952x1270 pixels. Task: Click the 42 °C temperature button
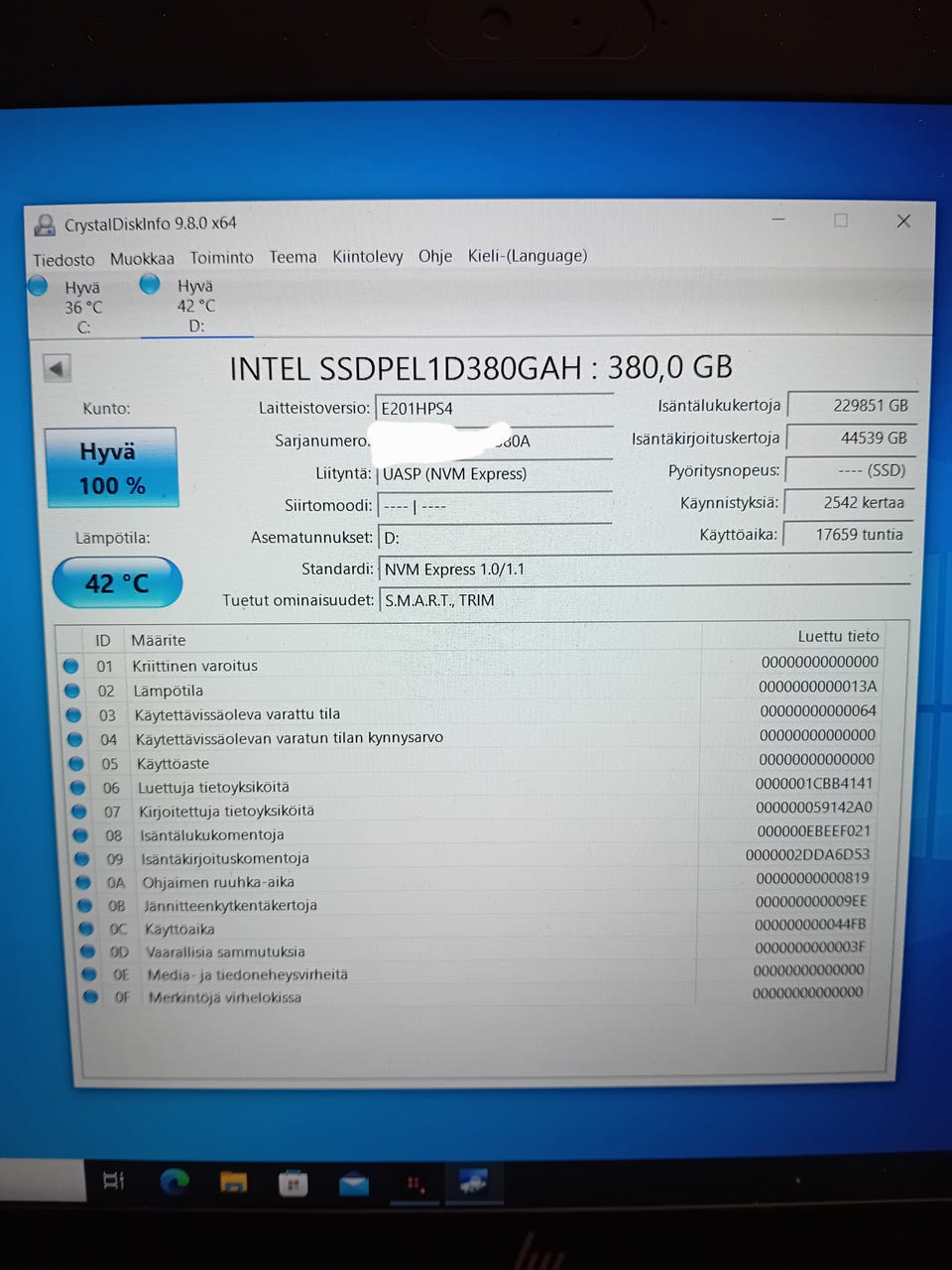pos(117,583)
